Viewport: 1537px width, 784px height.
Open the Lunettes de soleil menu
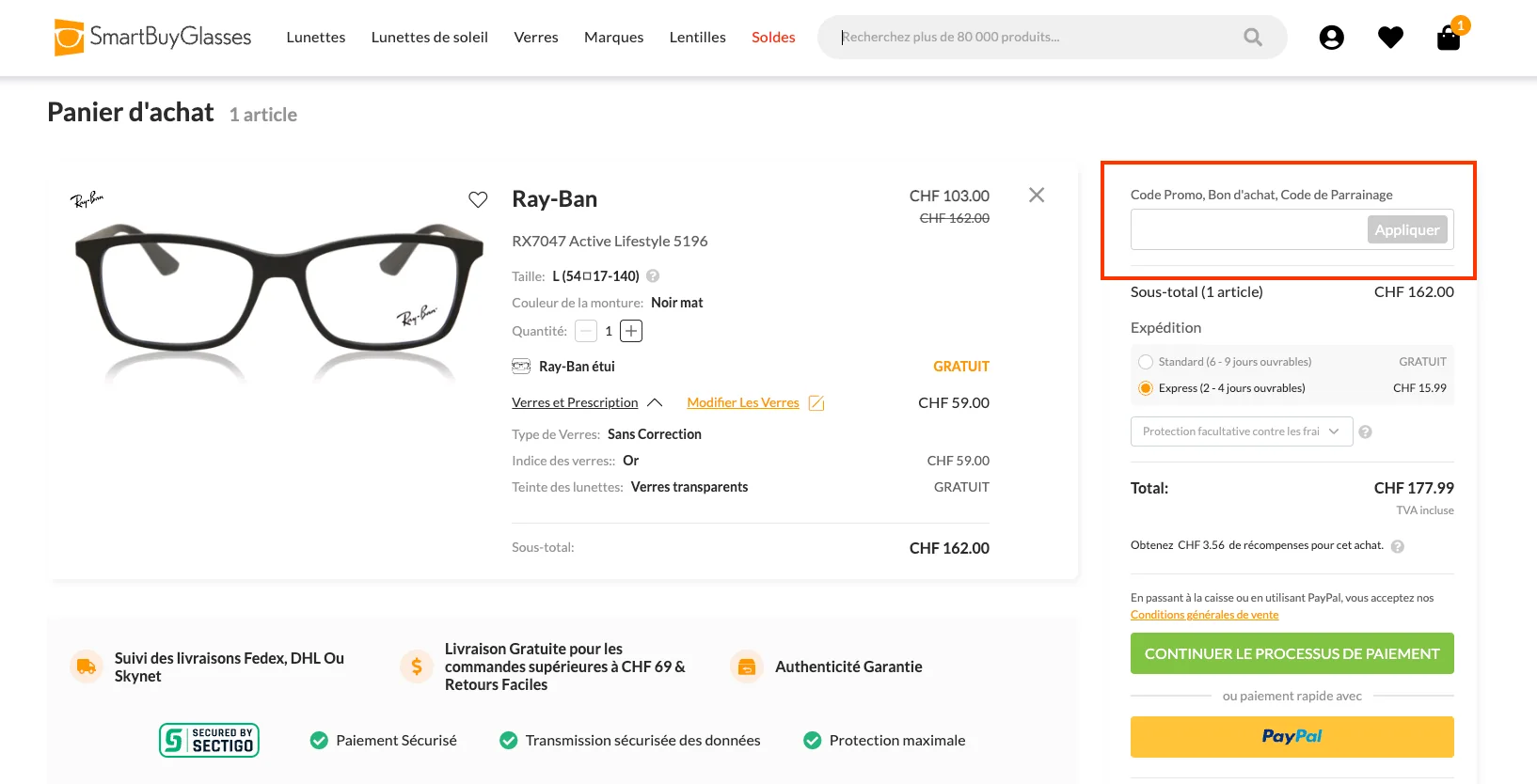coord(430,38)
